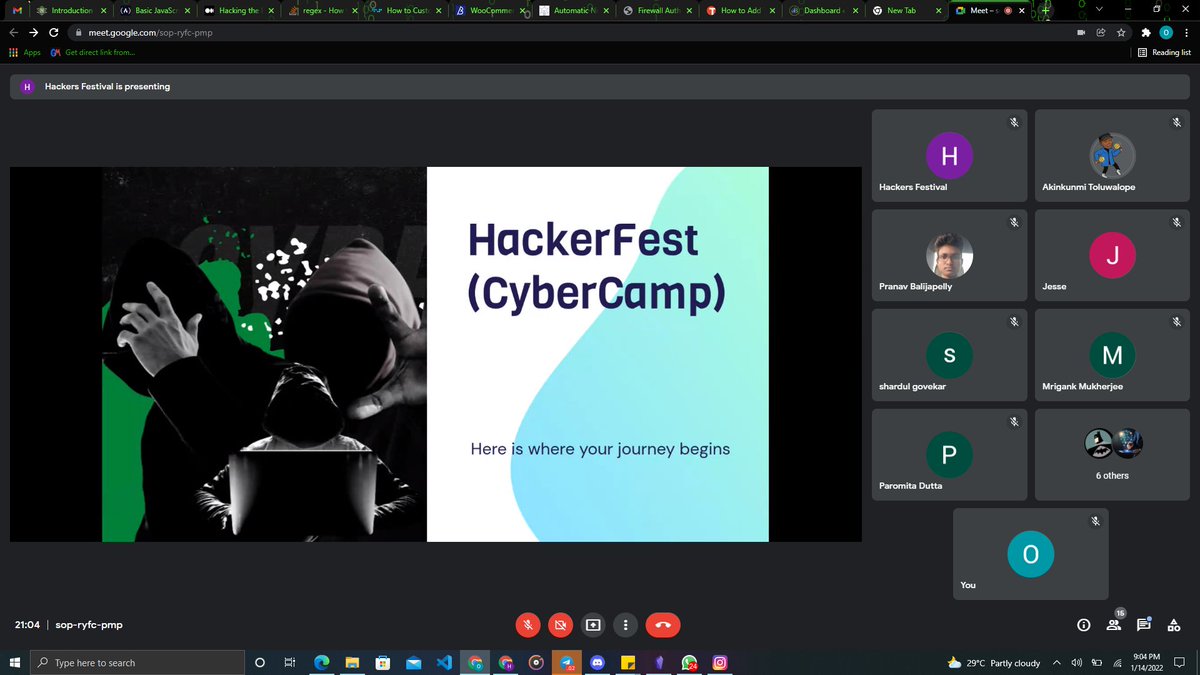Close the New Tab browser tab
1200x675 pixels.
939,10
